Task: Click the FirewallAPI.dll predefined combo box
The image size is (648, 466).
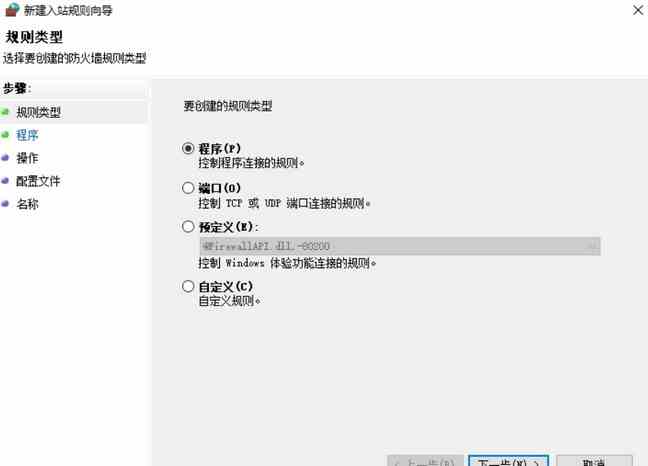Action: click(x=400, y=246)
